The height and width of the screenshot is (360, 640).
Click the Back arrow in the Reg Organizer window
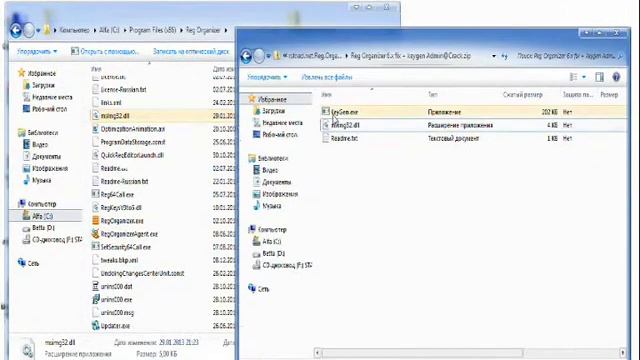16,30
